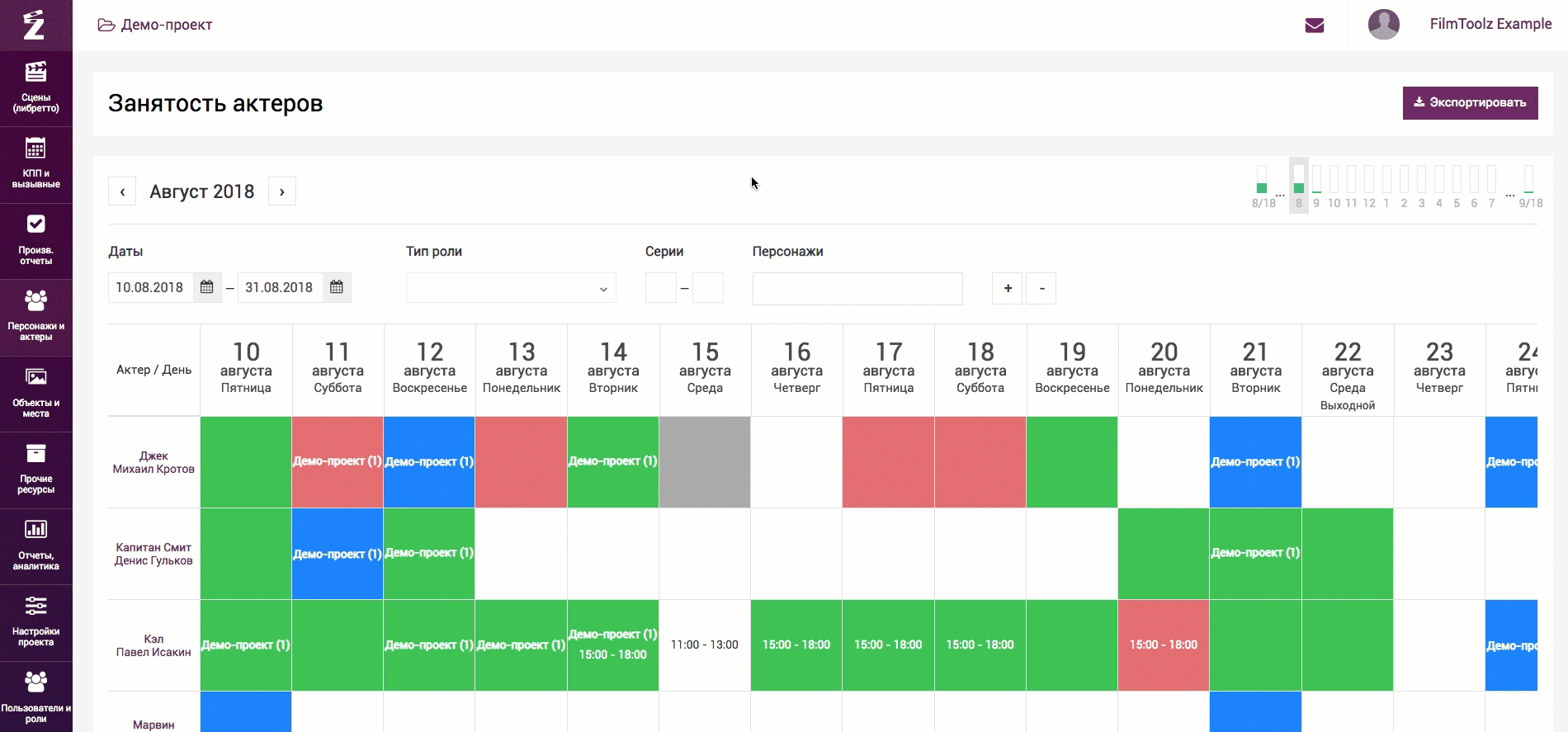Click Джек's blue cell on 12 августа
Image resolution: width=1568 pixels, height=732 pixels.
[x=429, y=462]
